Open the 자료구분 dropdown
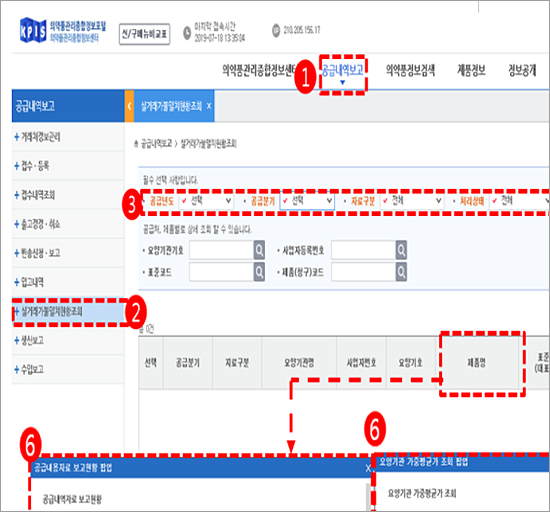Screen dimensions: 550x512 412,201
